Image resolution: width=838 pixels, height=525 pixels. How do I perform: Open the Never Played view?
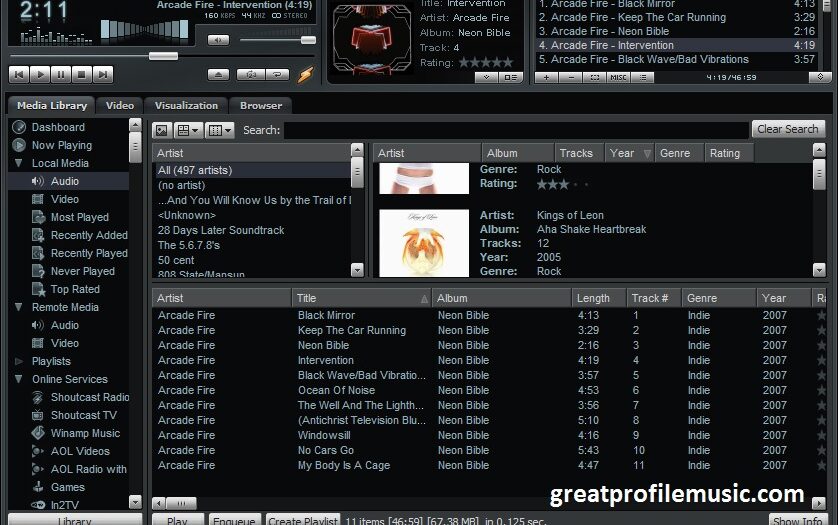(x=82, y=271)
